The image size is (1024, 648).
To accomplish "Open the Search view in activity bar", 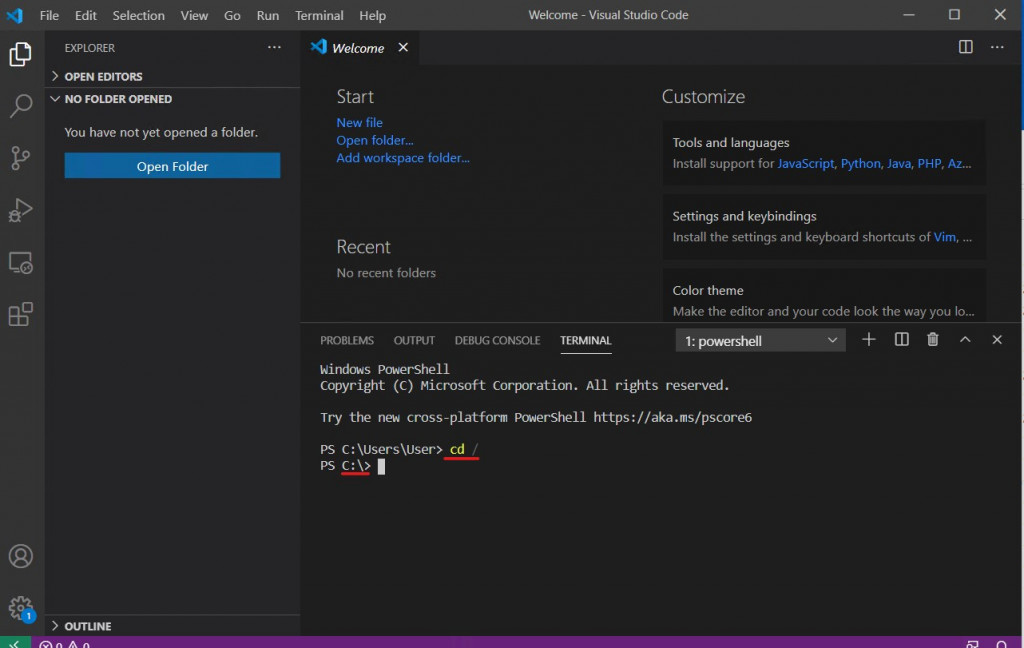I will click(21, 105).
